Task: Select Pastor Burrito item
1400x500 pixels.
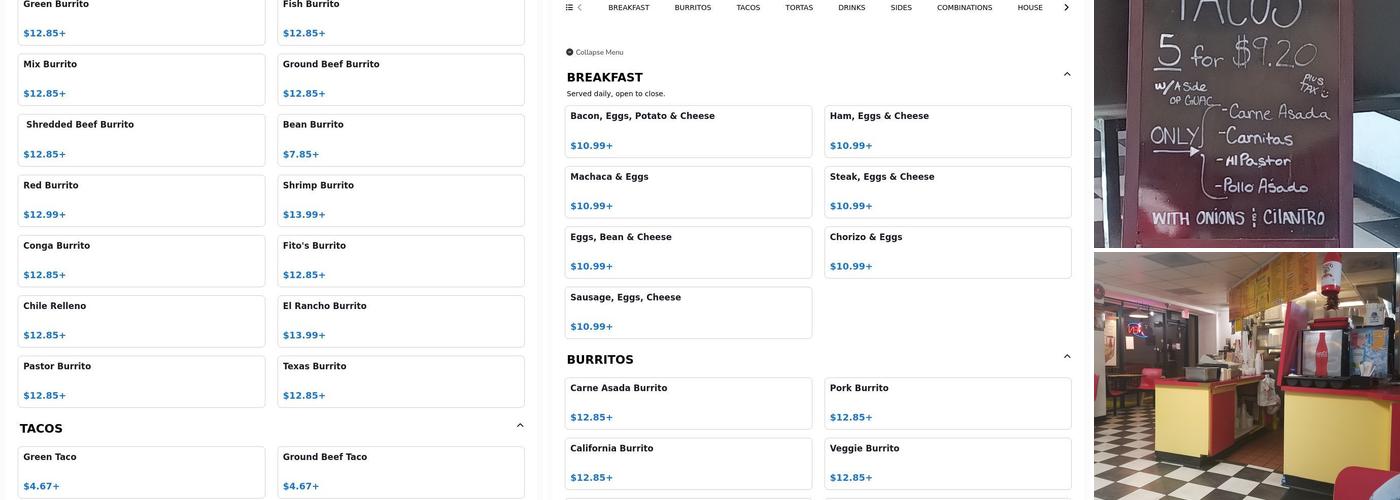Action: 141,382
